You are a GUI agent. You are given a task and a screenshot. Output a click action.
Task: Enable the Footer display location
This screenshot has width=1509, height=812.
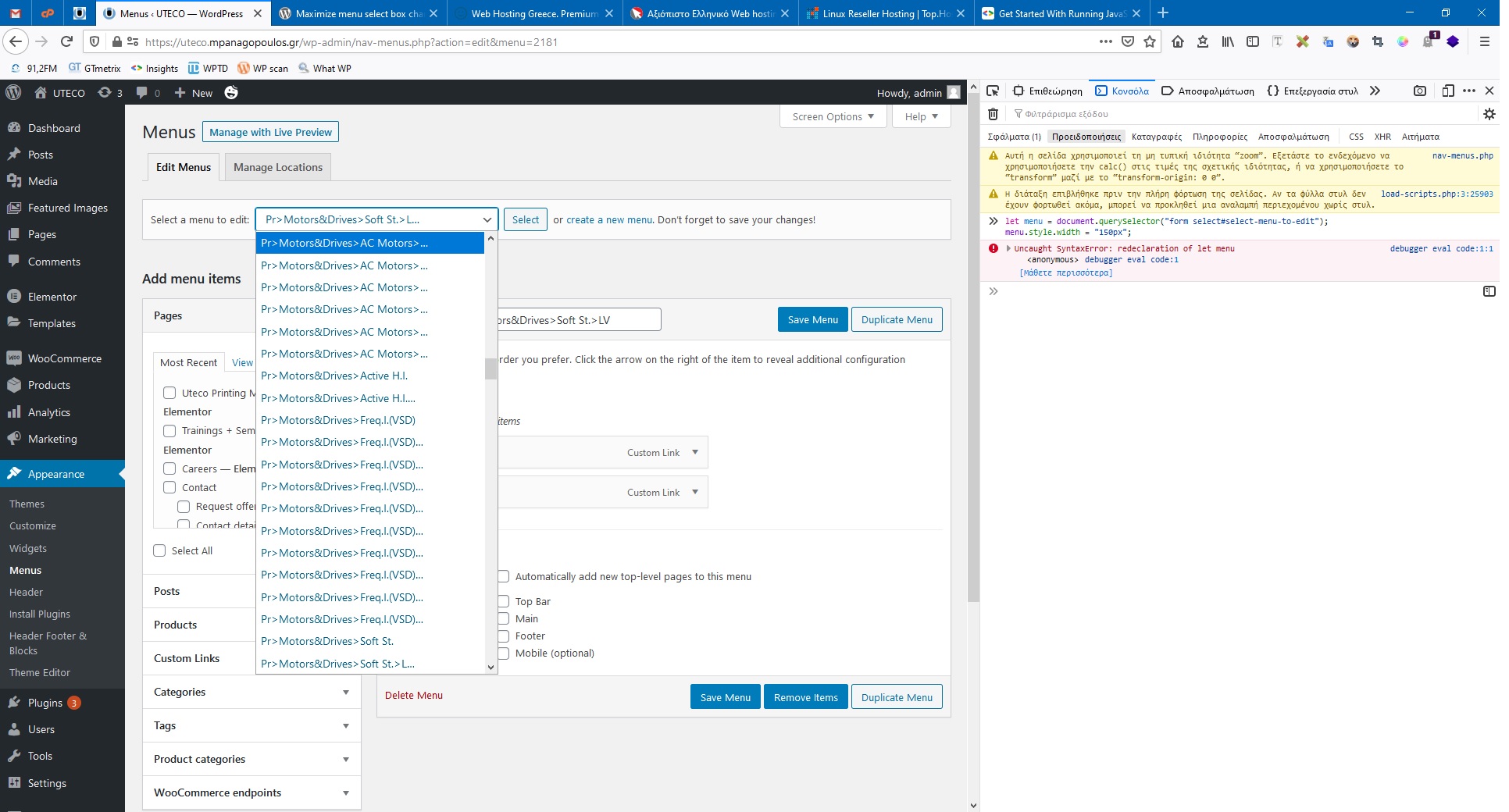click(x=504, y=636)
